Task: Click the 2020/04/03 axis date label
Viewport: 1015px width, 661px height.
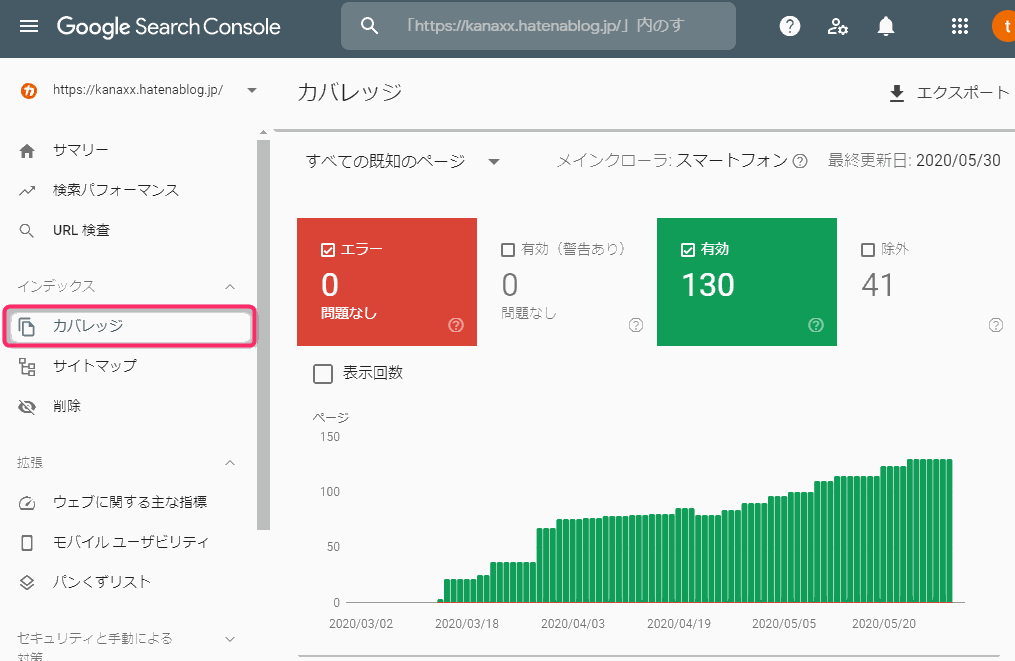Action: tap(573, 624)
